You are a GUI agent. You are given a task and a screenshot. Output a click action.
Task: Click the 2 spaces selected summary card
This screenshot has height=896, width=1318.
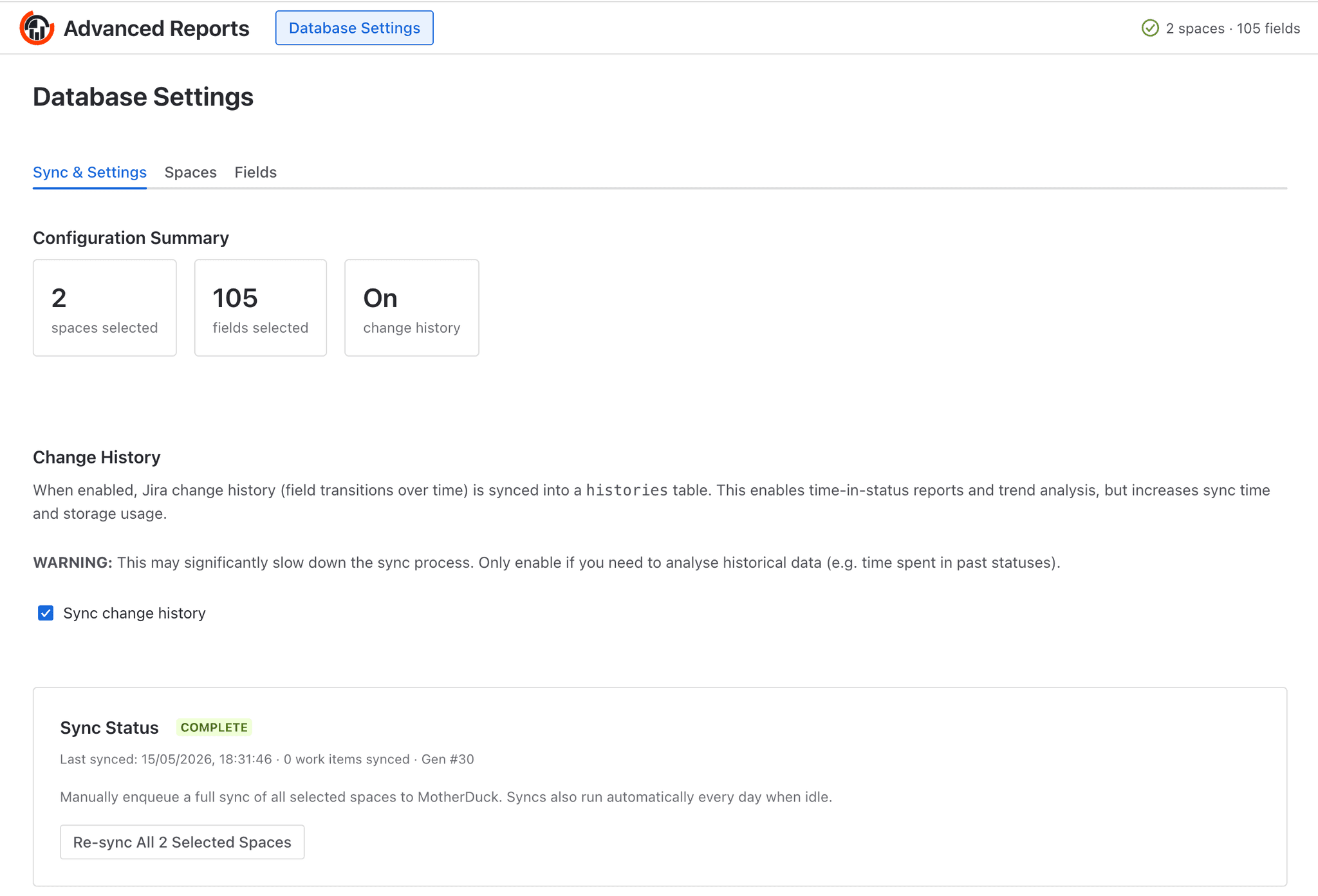(x=105, y=308)
